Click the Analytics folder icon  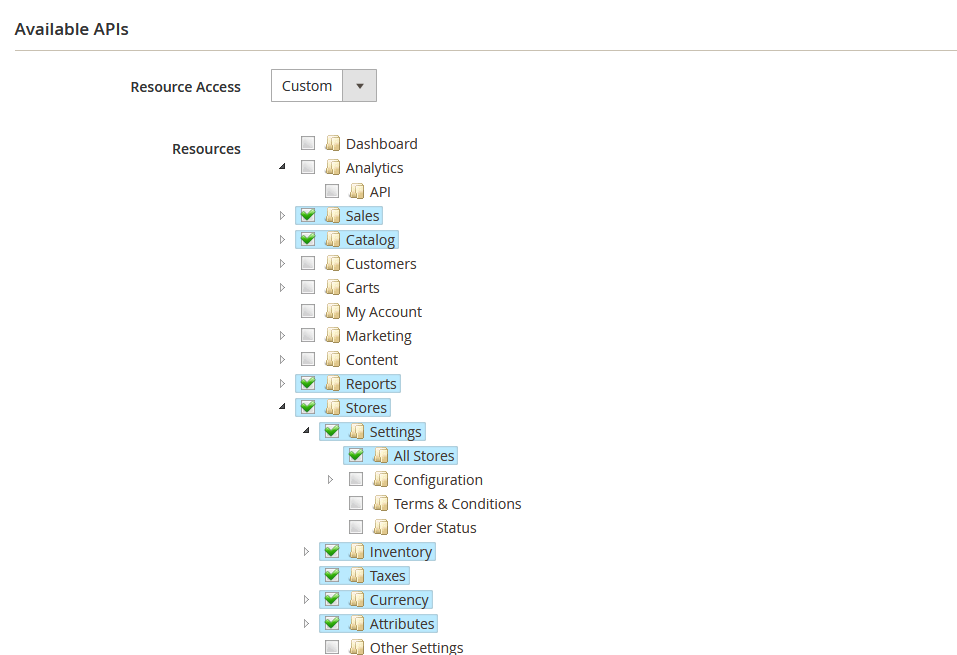click(333, 167)
